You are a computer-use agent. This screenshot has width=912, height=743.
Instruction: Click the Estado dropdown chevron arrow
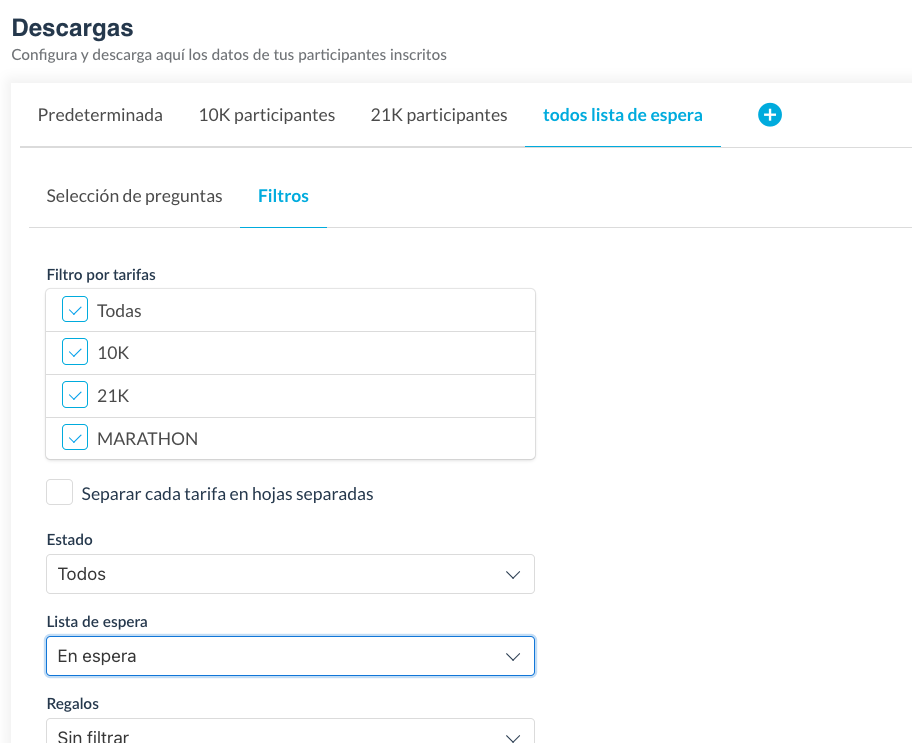point(513,575)
